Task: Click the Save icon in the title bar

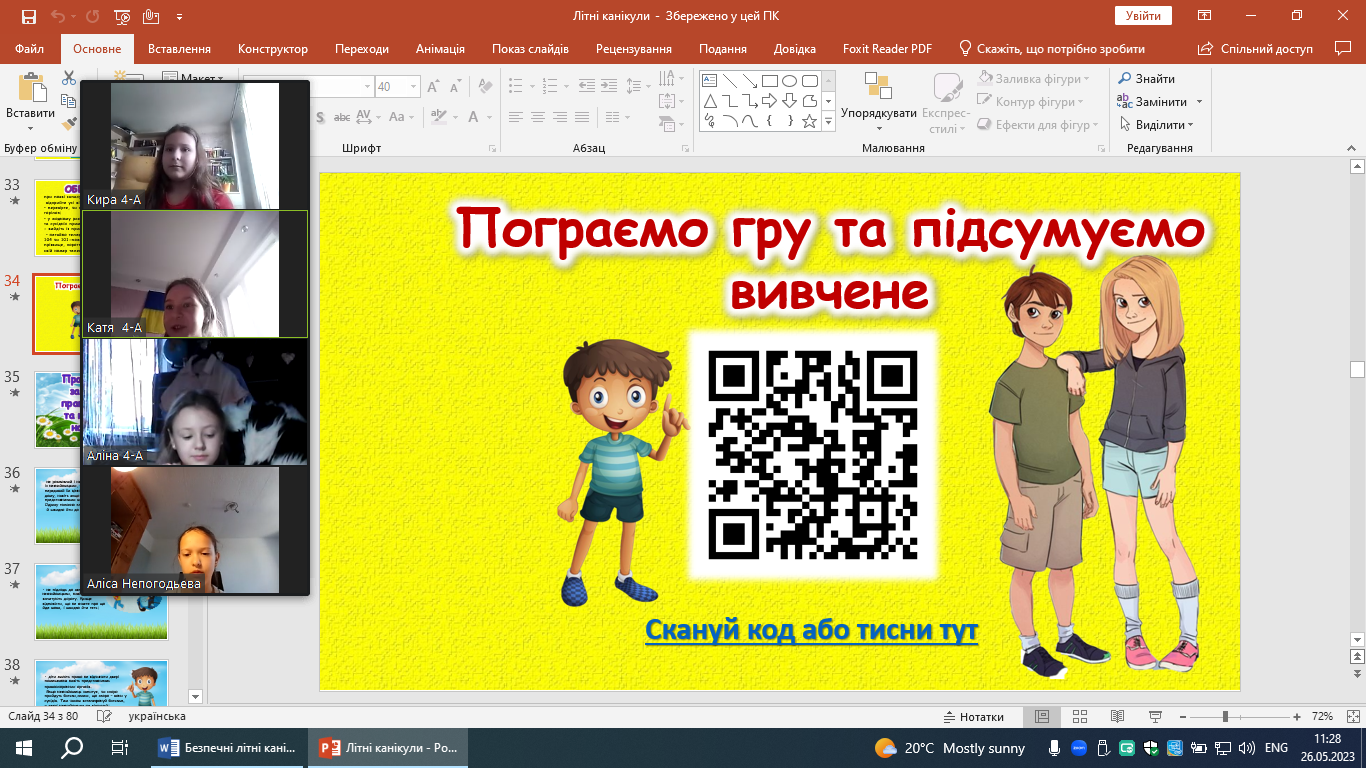Action: 28,17
